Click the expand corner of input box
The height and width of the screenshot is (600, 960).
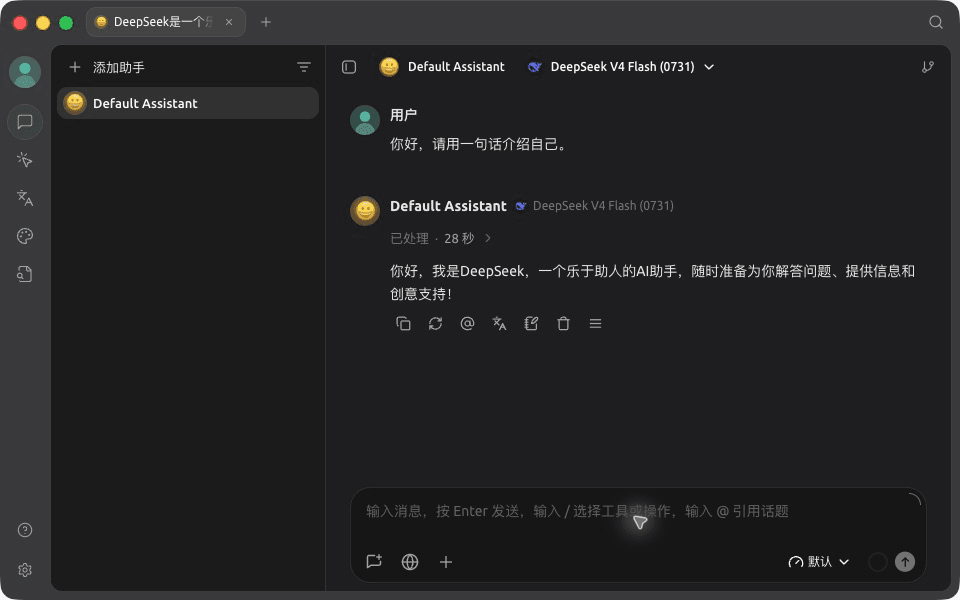point(915,499)
